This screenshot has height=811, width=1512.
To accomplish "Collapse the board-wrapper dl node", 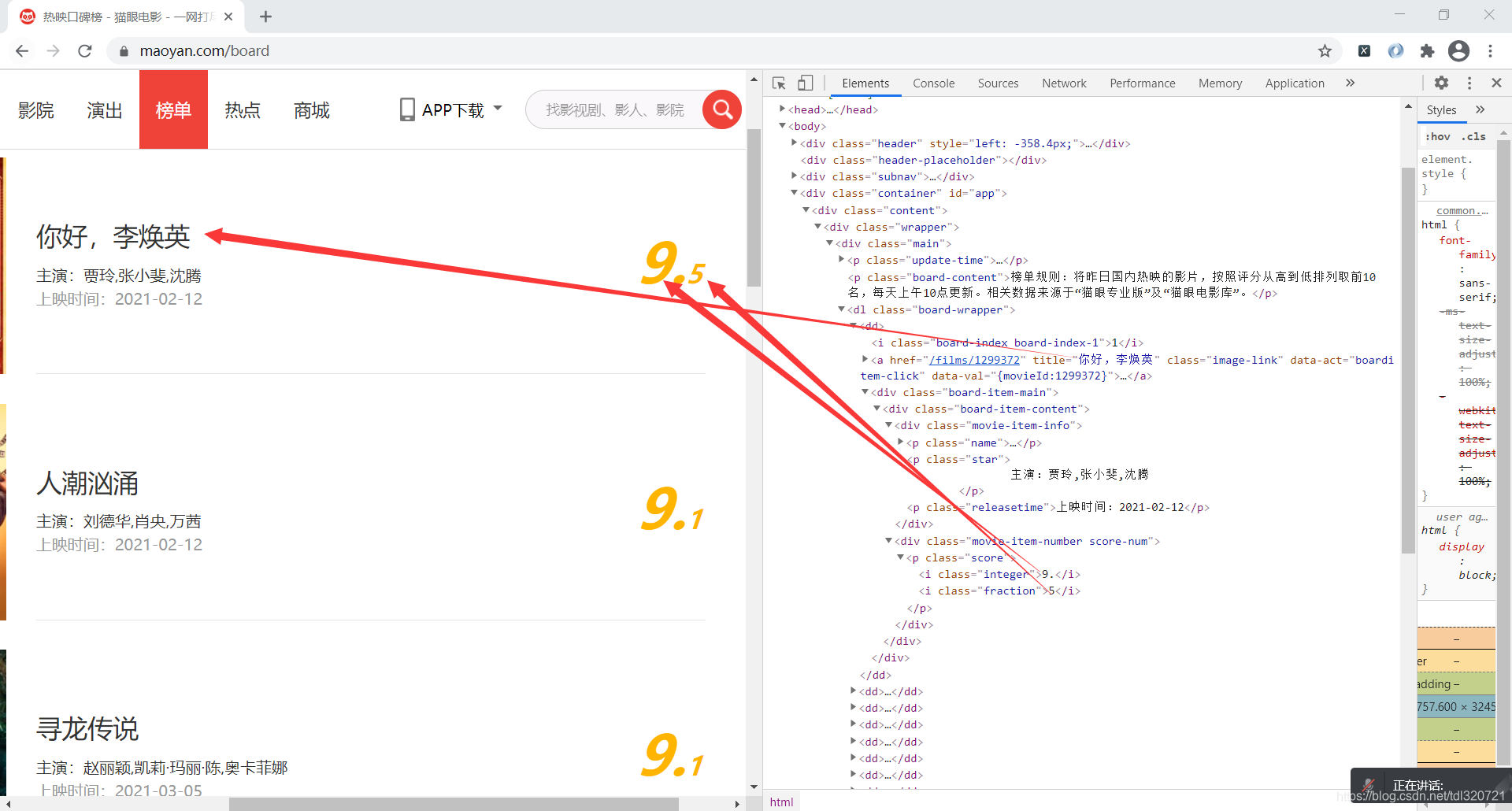I will [x=842, y=309].
